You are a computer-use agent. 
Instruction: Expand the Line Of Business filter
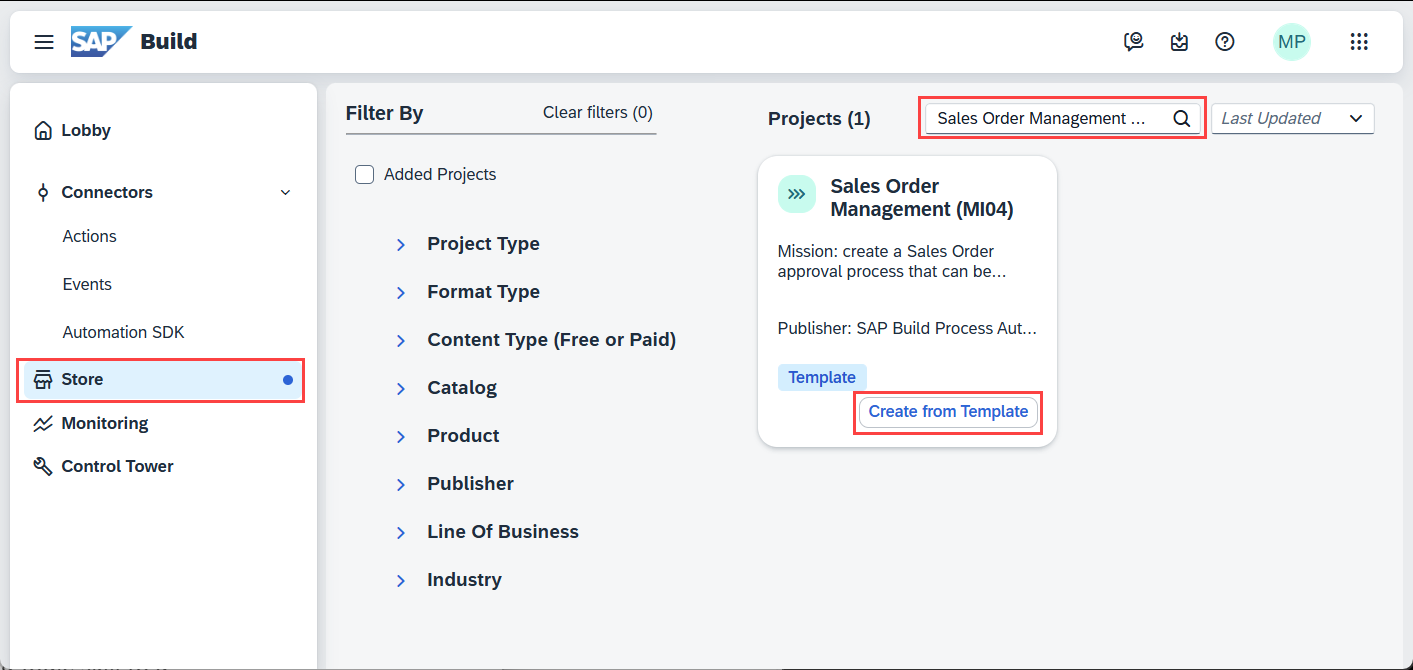(400, 532)
